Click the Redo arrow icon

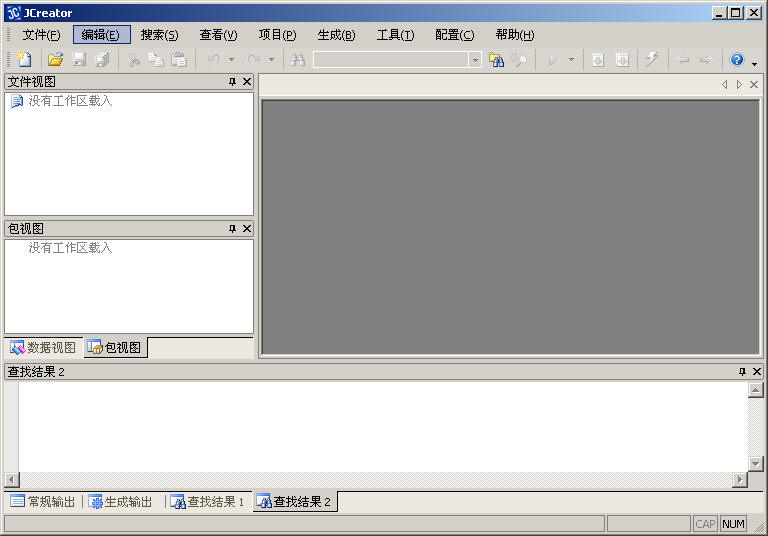254,60
